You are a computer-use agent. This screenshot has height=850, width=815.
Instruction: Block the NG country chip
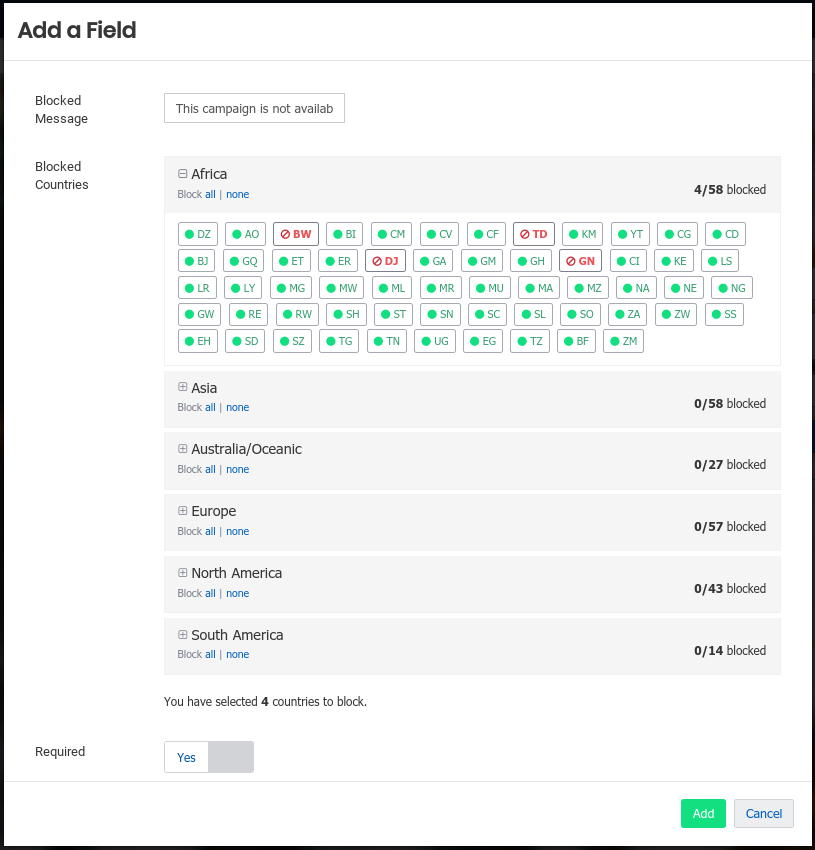click(732, 288)
